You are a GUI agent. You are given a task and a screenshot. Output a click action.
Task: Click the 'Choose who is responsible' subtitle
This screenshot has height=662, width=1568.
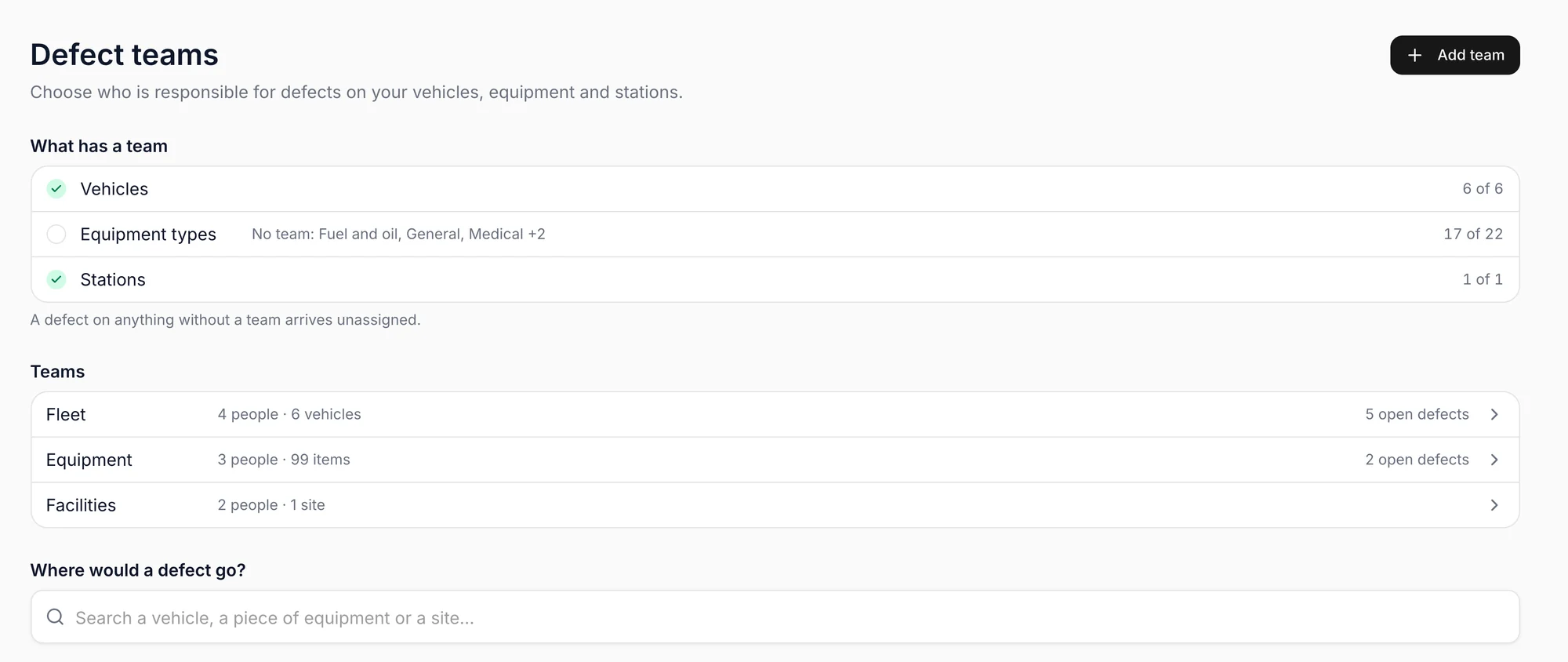pyautogui.click(x=357, y=93)
